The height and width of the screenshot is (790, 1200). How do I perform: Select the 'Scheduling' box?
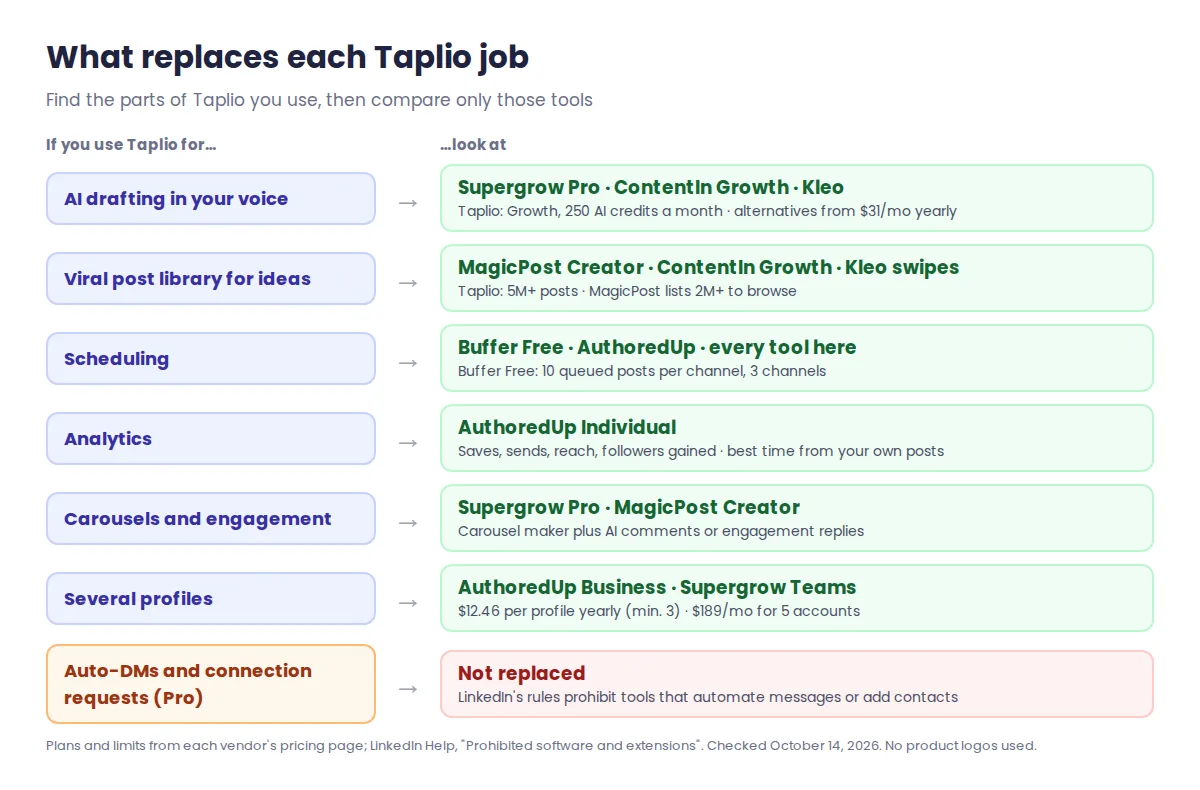pyautogui.click(x=211, y=358)
